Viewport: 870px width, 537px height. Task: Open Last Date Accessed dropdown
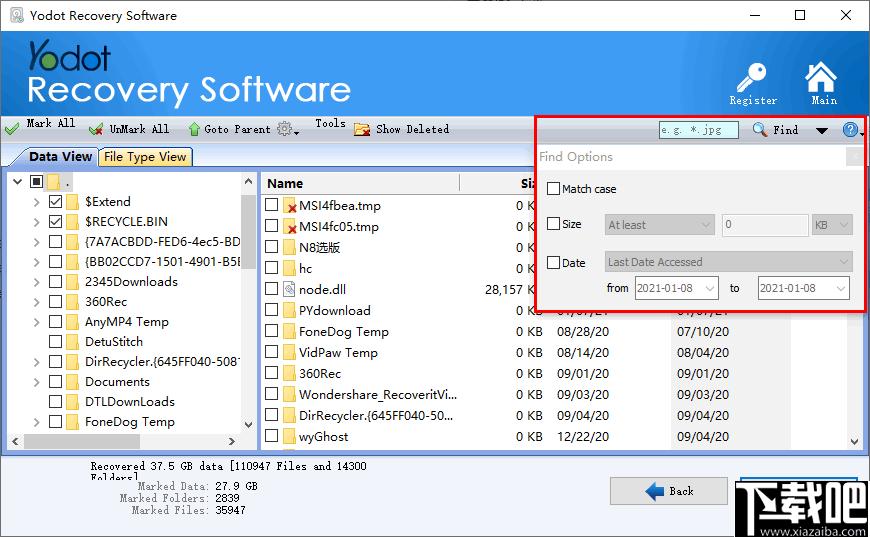(729, 262)
